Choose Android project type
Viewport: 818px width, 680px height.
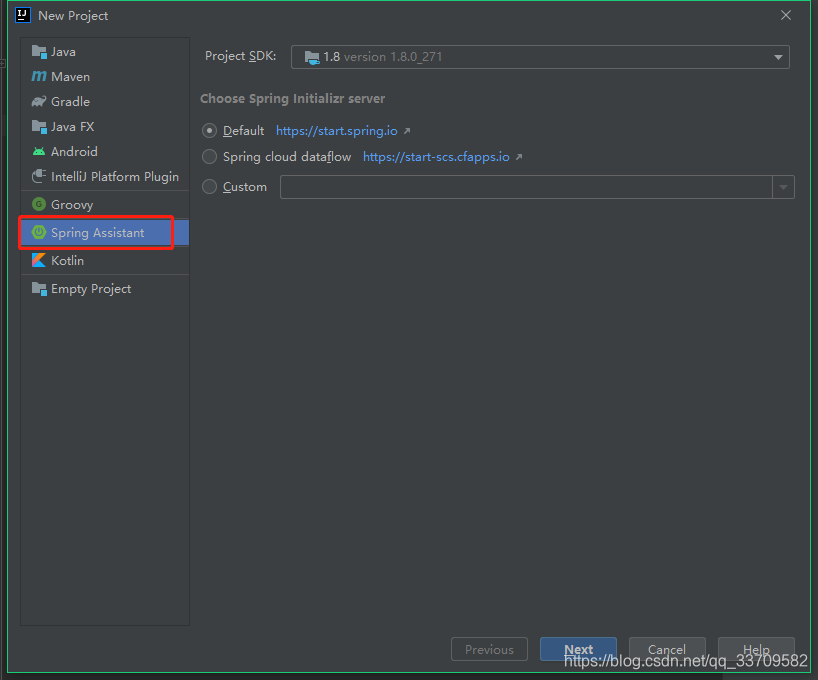(x=105, y=152)
